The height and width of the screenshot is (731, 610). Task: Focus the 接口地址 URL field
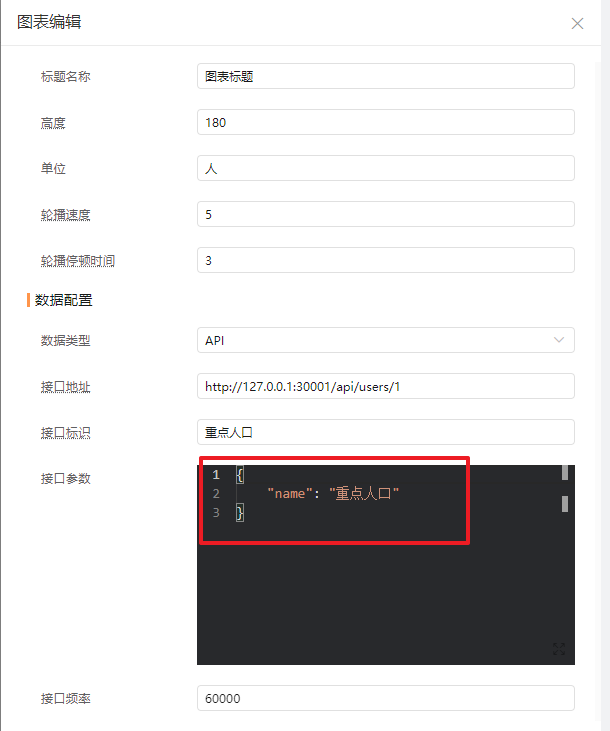tap(386, 386)
